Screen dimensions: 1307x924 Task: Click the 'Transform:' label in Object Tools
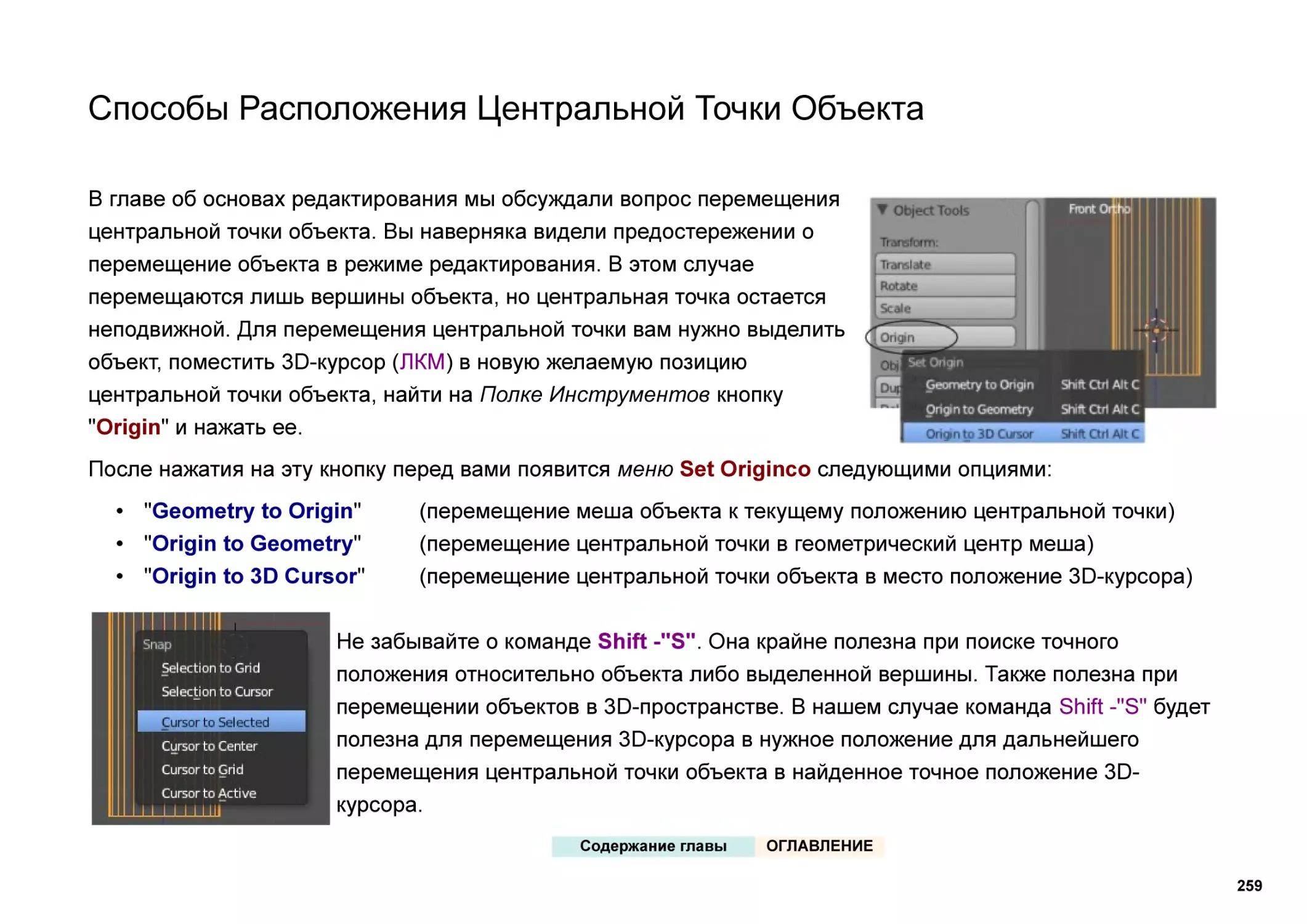[x=909, y=242]
